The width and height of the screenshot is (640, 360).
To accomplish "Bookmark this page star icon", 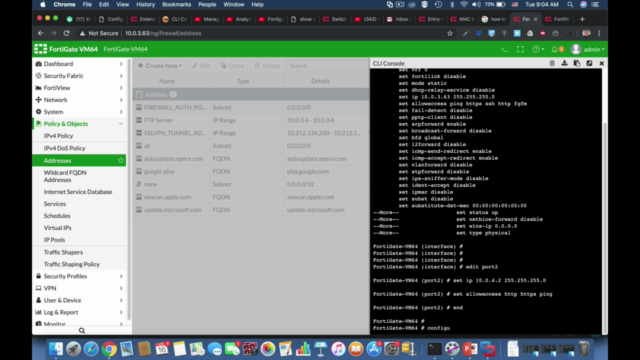I will click(x=450, y=33).
